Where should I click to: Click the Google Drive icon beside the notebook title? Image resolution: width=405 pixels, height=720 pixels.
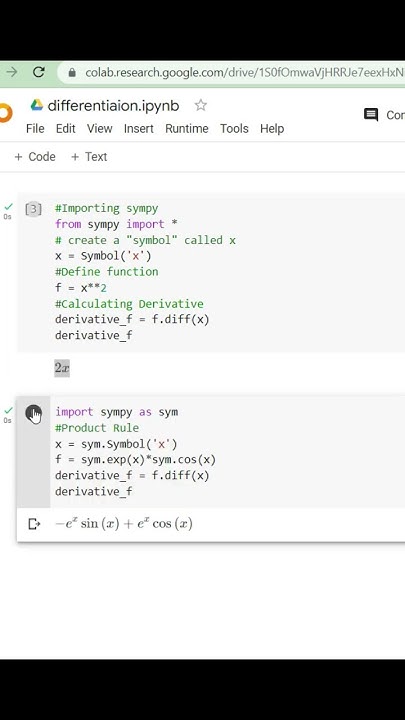point(37,105)
